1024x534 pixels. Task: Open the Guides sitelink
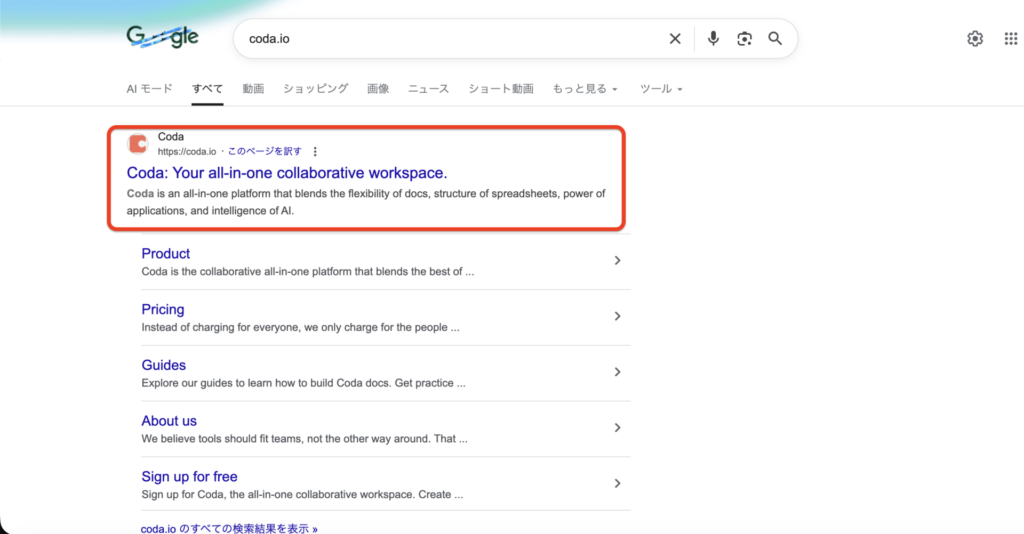(x=163, y=365)
